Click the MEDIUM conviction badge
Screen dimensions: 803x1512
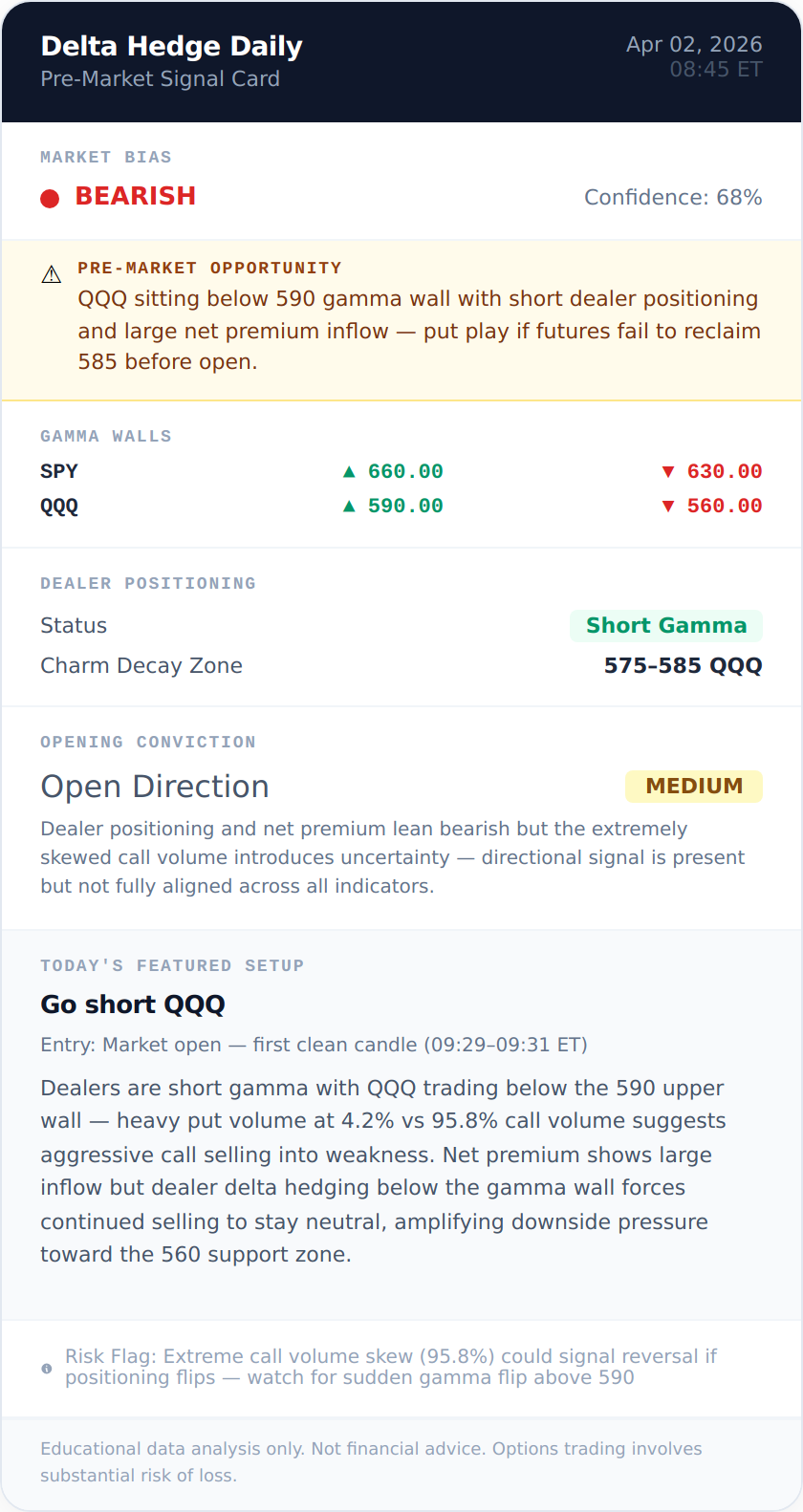(x=694, y=787)
